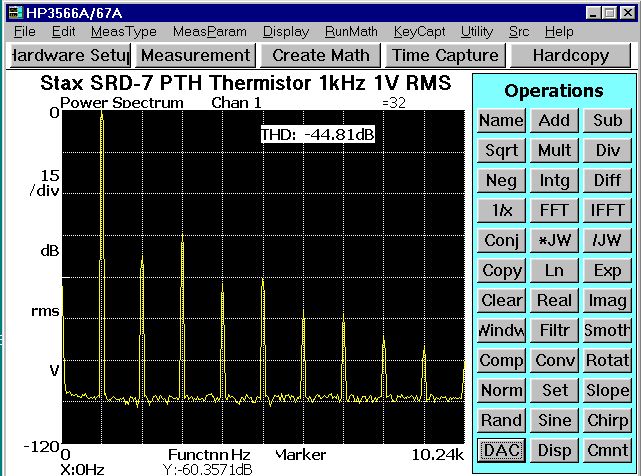Click the FFT operation button
The width and height of the screenshot is (641, 476).
tap(554, 210)
